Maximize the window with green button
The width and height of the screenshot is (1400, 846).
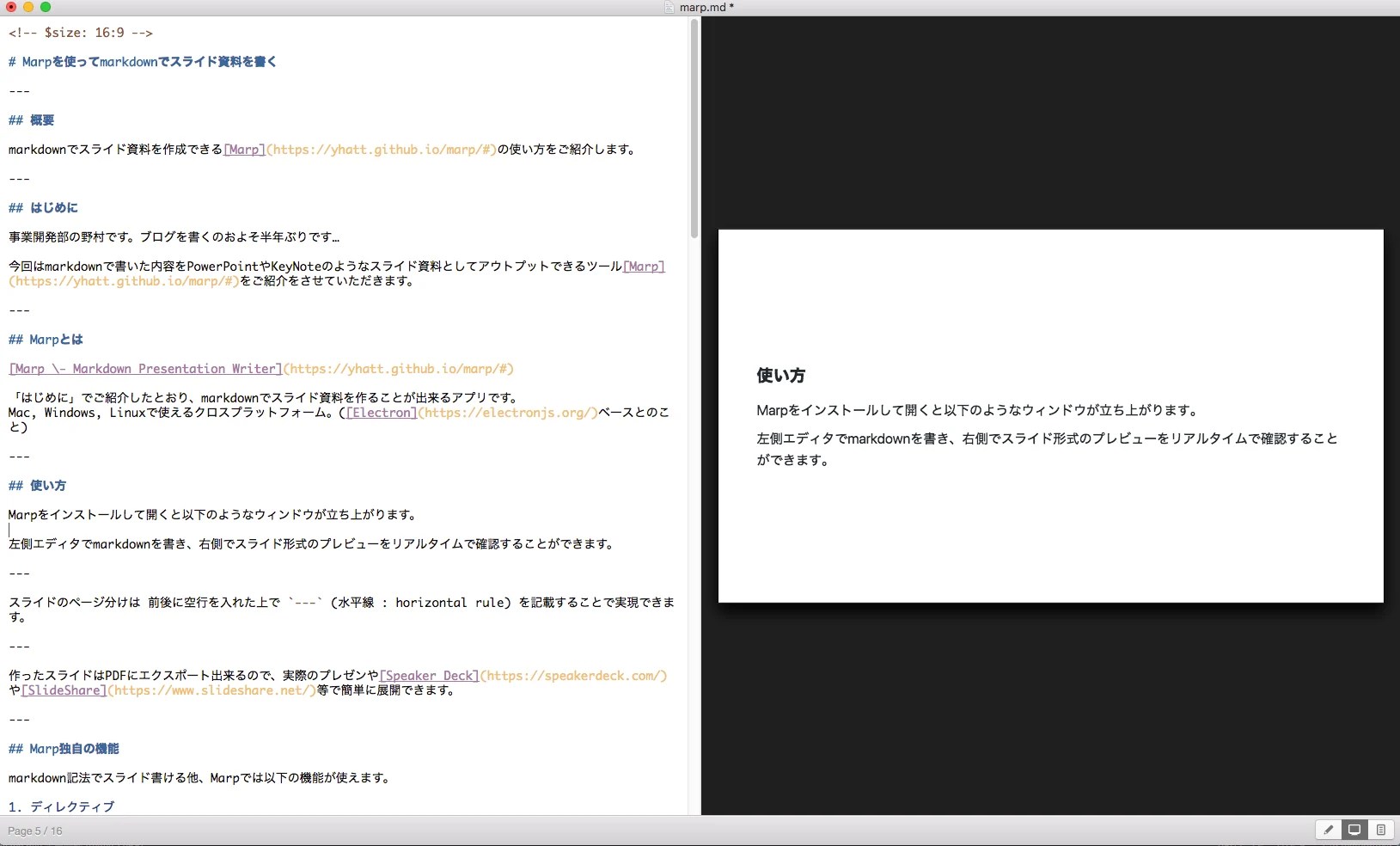click(46, 7)
